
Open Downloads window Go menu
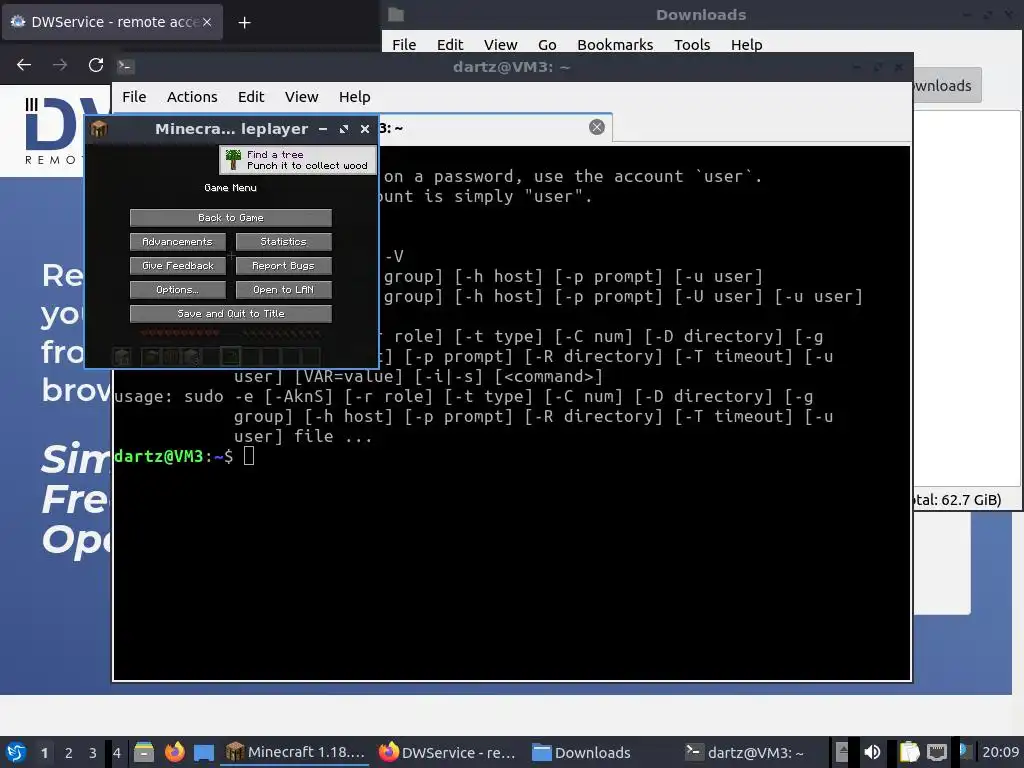pyautogui.click(x=547, y=44)
